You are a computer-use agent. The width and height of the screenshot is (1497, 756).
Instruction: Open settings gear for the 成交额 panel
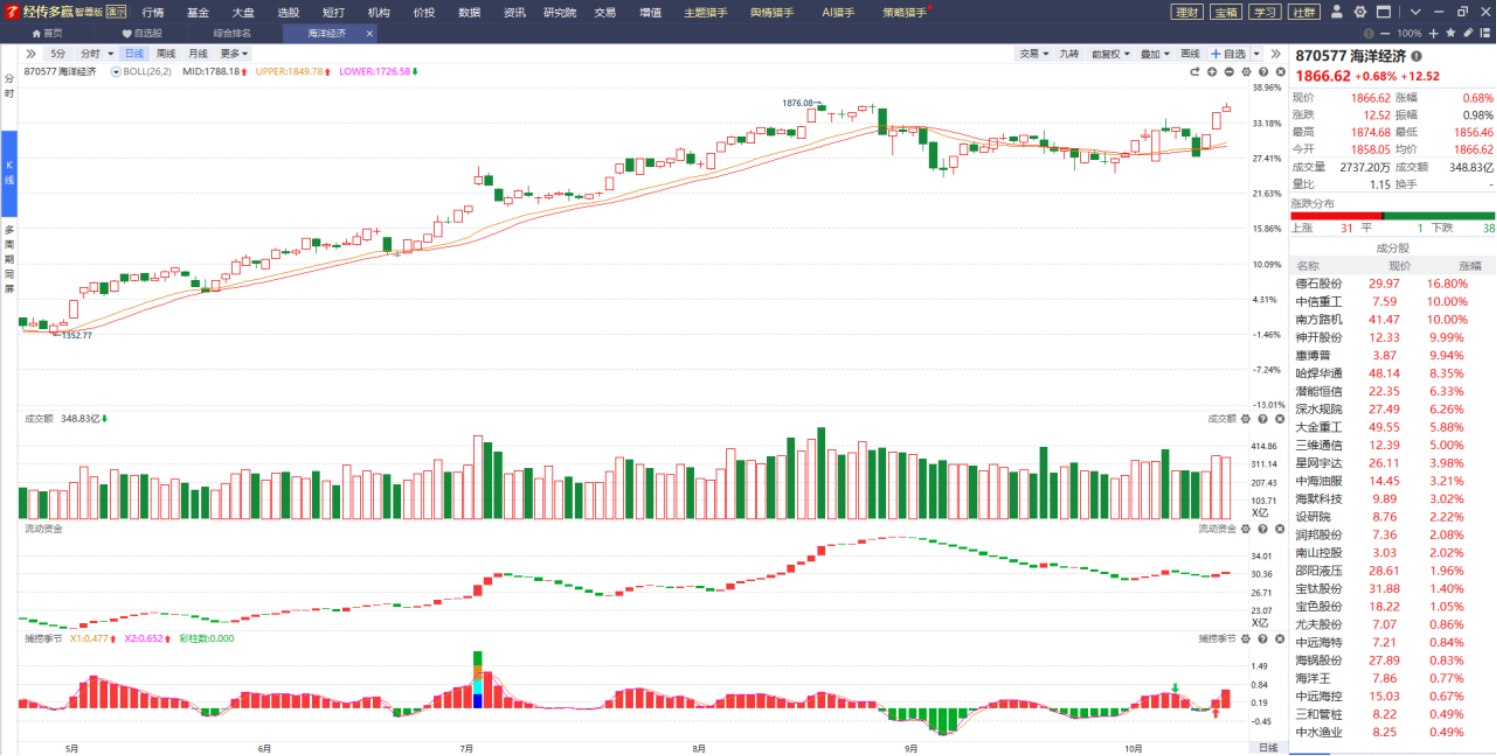(x=1246, y=419)
